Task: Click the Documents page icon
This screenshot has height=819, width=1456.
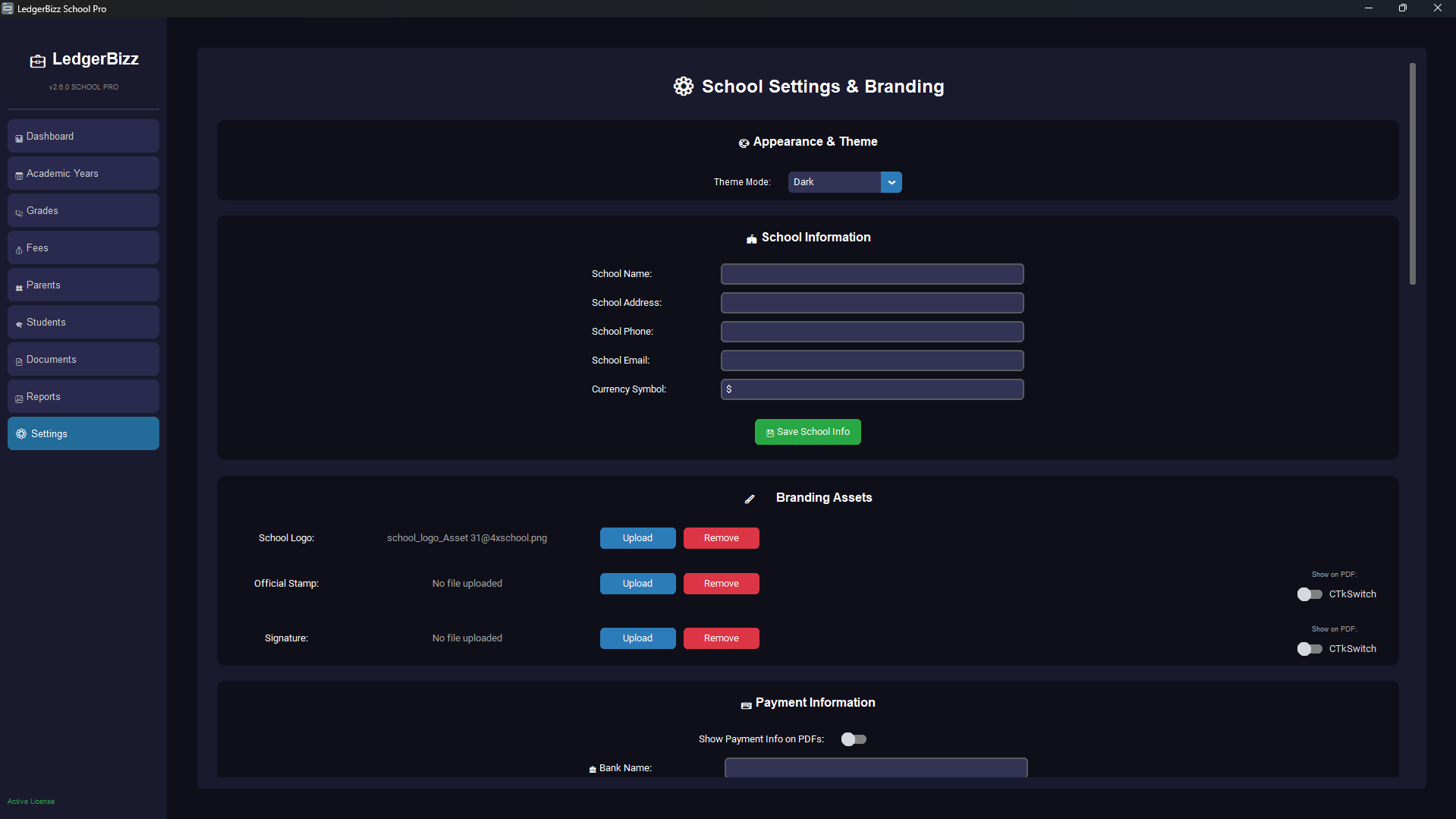Action: tap(19, 361)
